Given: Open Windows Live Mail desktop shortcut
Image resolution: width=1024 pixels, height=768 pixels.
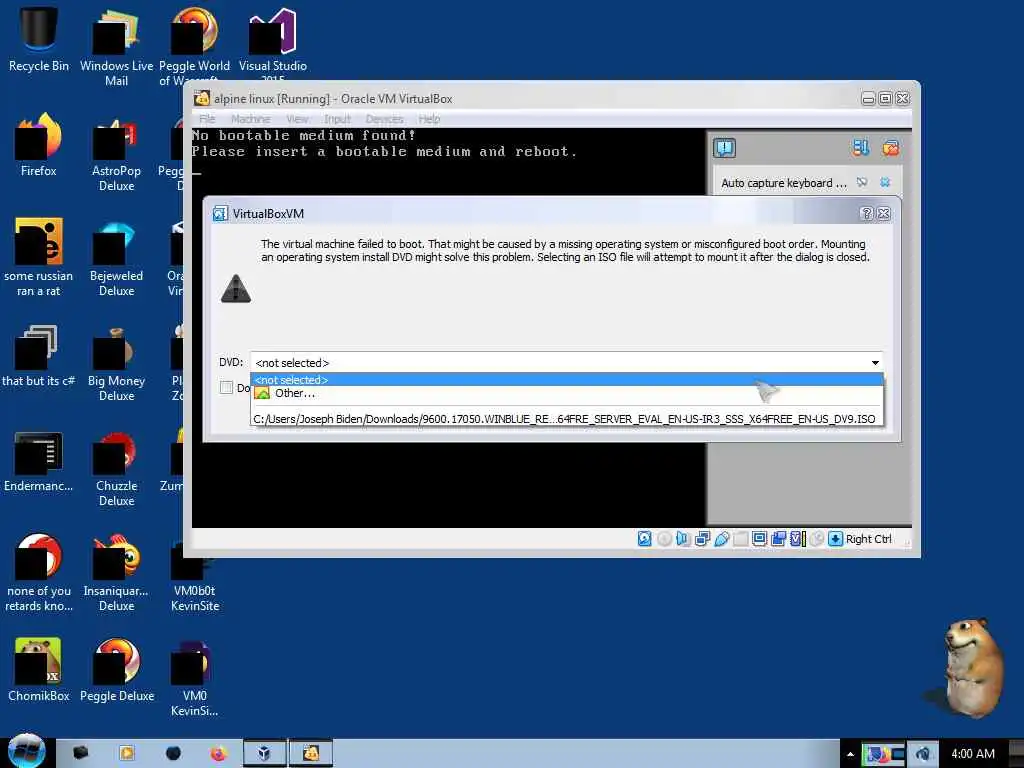Looking at the screenshot, I should click(x=116, y=47).
